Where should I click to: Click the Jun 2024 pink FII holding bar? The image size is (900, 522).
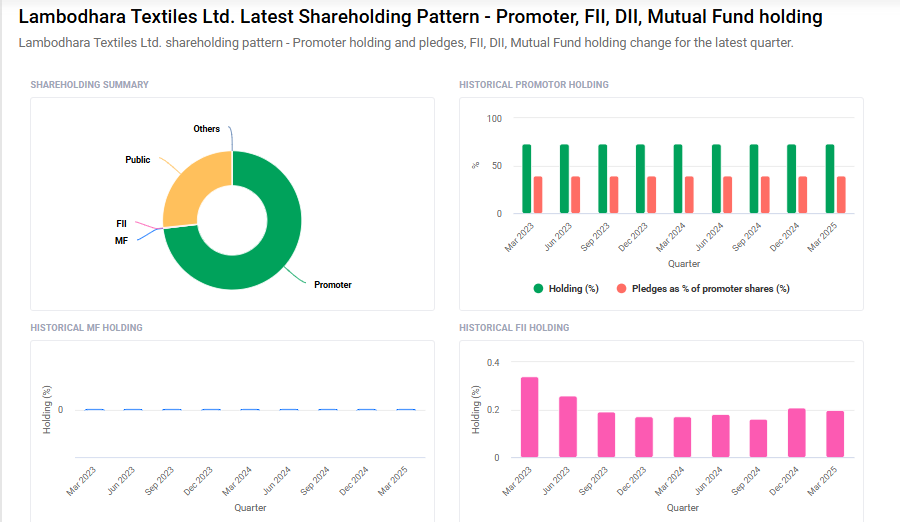(x=720, y=436)
